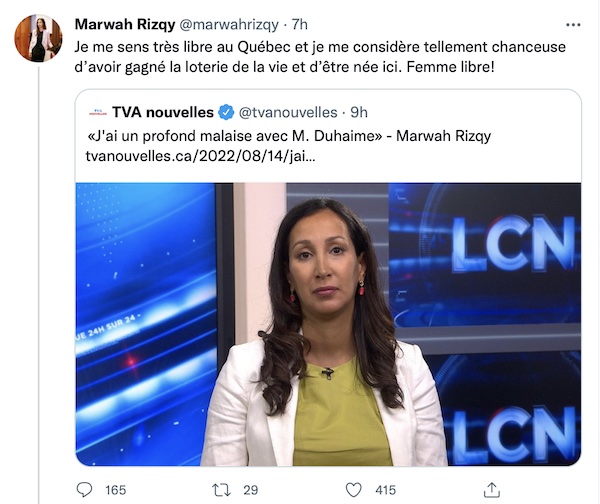The height and width of the screenshot is (504, 600).
Task: Click the 415 likes count
Action: coord(385,490)
